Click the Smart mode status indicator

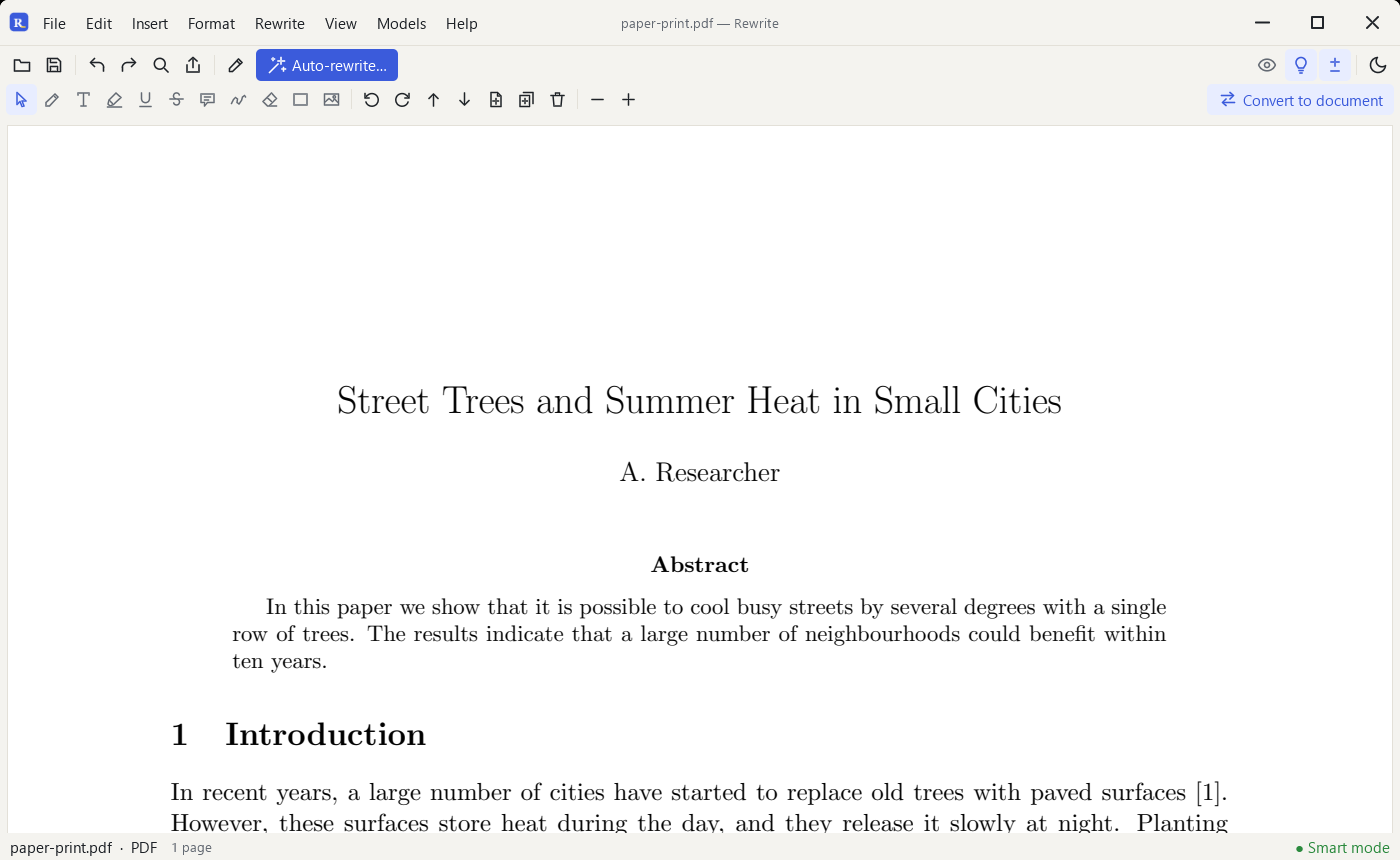pyautogui.click(x=1343, y=848)
